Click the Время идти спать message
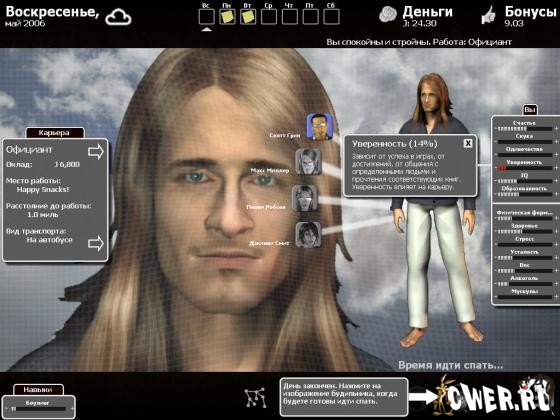This screenshot has height=420, width=560. tap(451, 365)
